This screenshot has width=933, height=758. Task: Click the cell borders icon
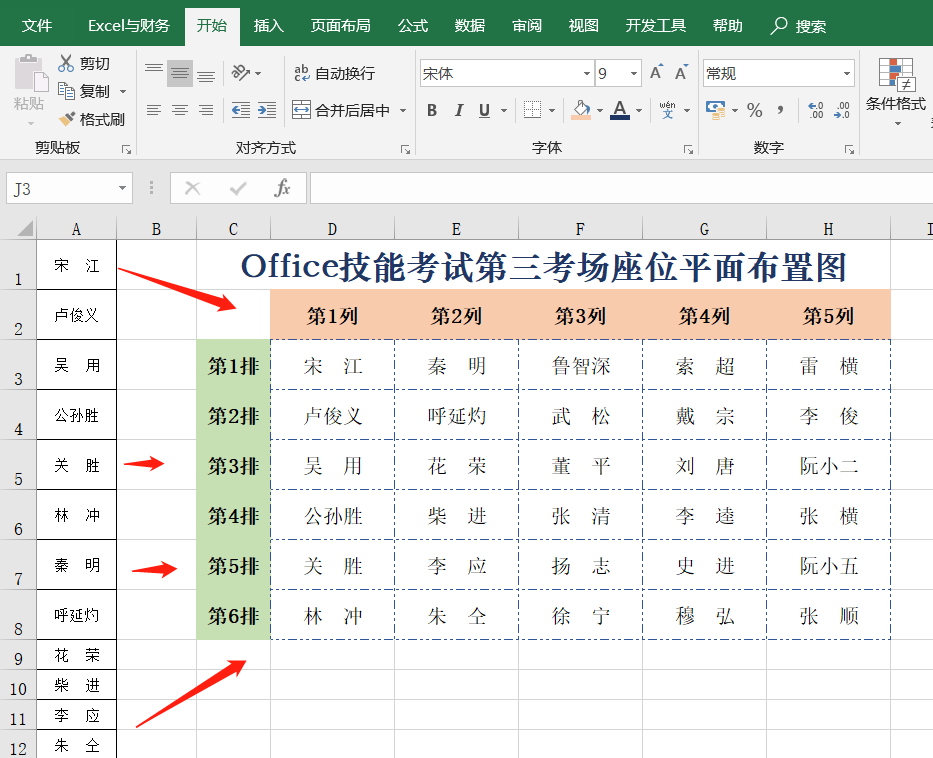tap(532, 110)
